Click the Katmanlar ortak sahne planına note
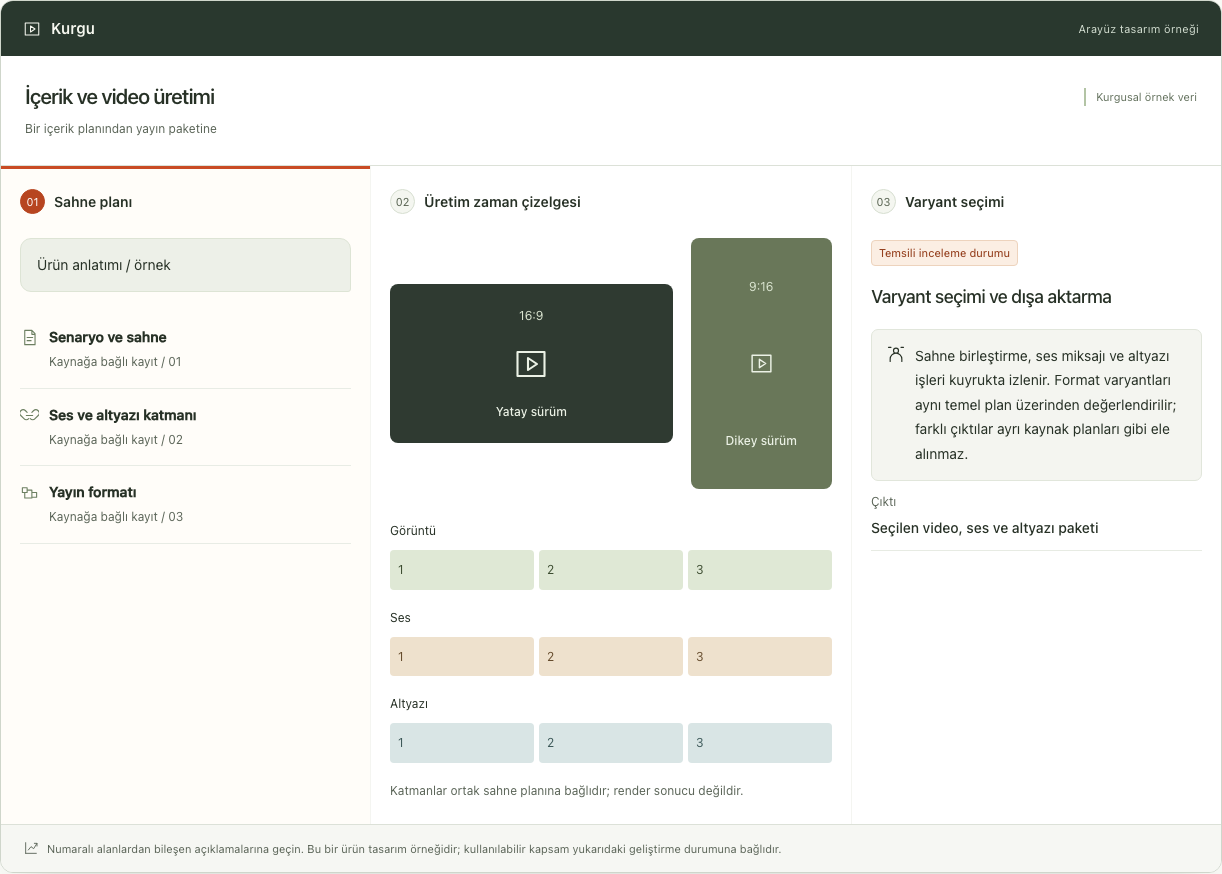Image resolution: width=1222 pixels, height=874 pixels. tap(567, 791)
